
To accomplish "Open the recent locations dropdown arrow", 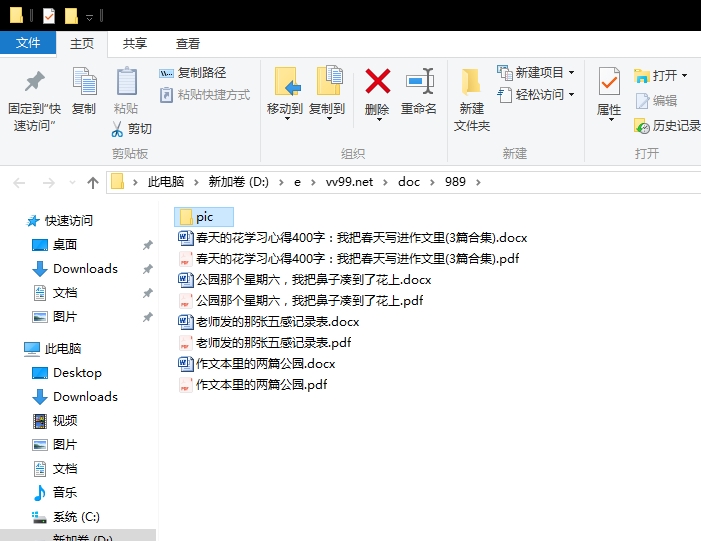I will [72, 183].
